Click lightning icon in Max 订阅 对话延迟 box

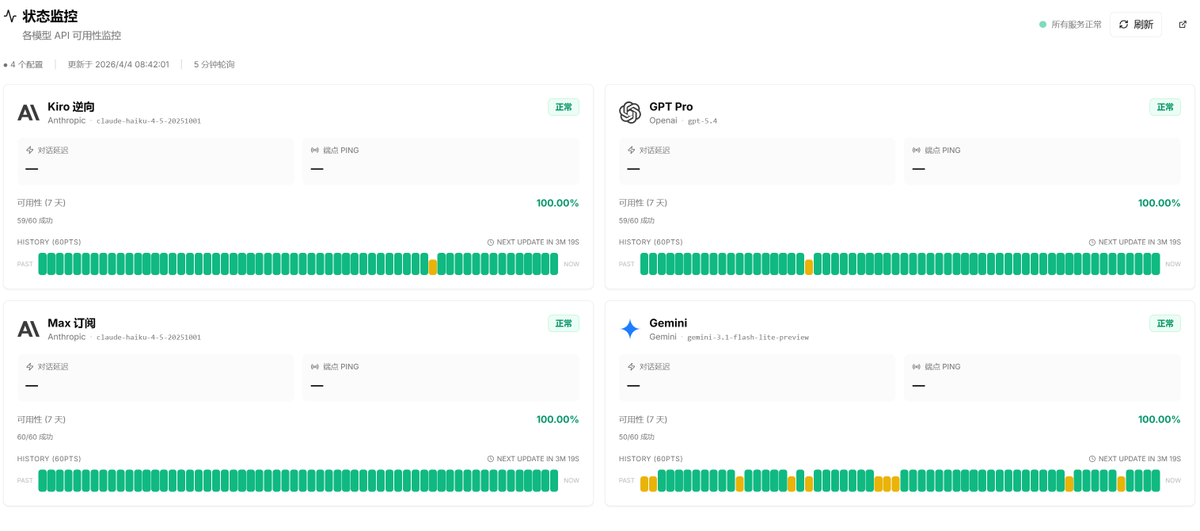(30, 367)
